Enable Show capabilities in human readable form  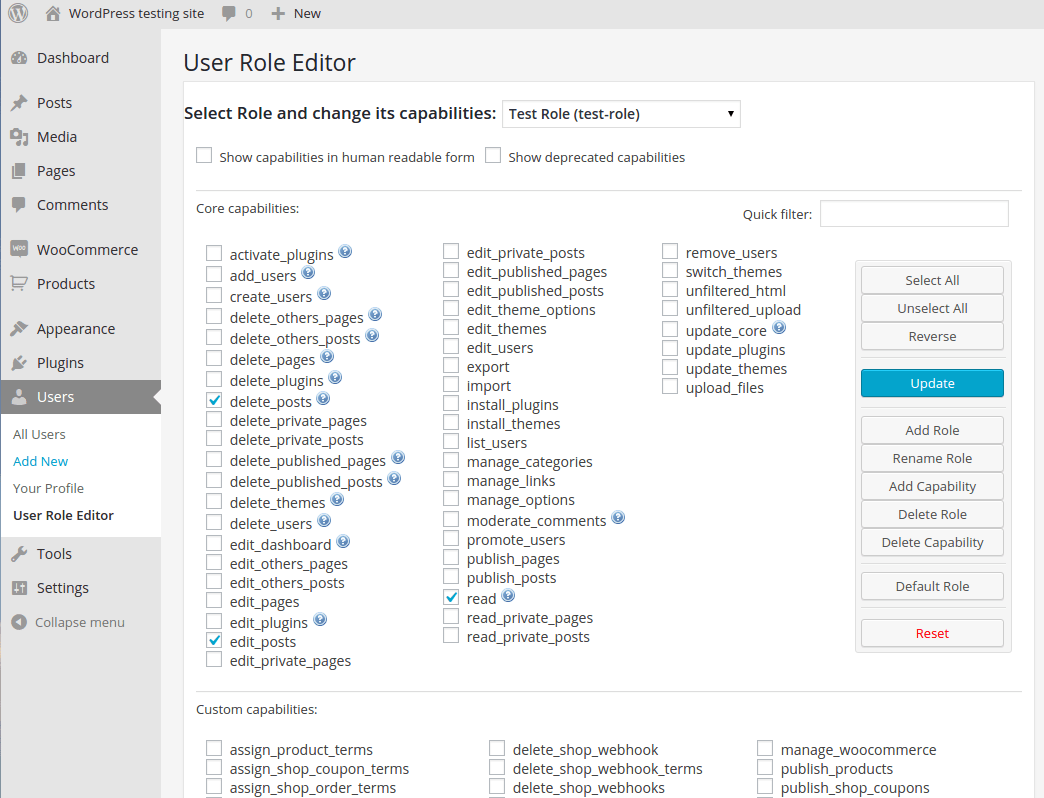click(204, 155)
